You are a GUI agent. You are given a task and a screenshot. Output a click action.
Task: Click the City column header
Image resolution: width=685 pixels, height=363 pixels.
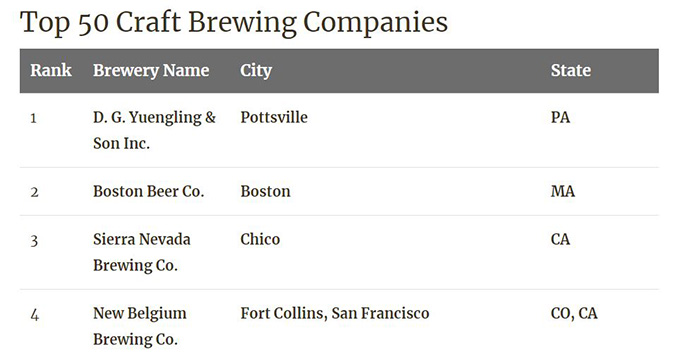[256, 70]
